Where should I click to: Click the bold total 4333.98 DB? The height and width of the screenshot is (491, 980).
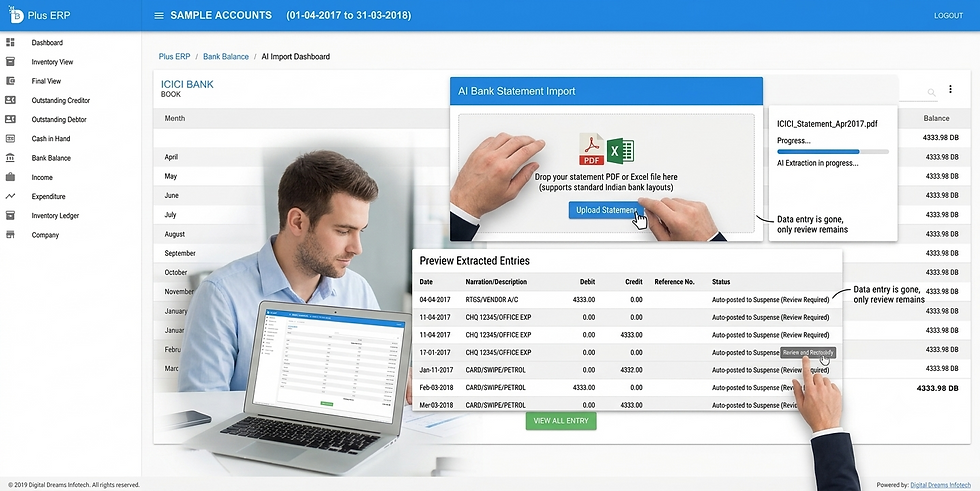point(937,388)
